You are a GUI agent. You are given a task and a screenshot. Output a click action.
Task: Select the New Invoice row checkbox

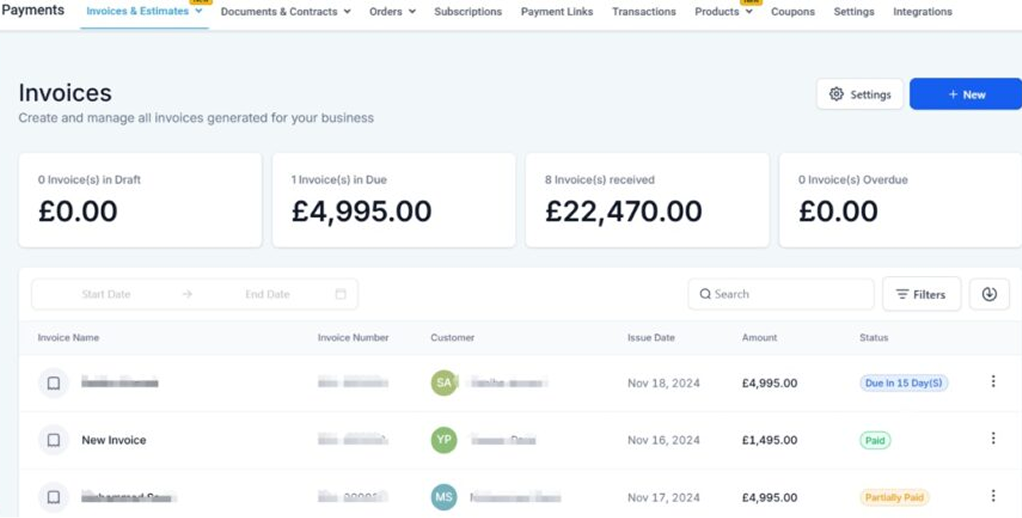click(54, 440)
